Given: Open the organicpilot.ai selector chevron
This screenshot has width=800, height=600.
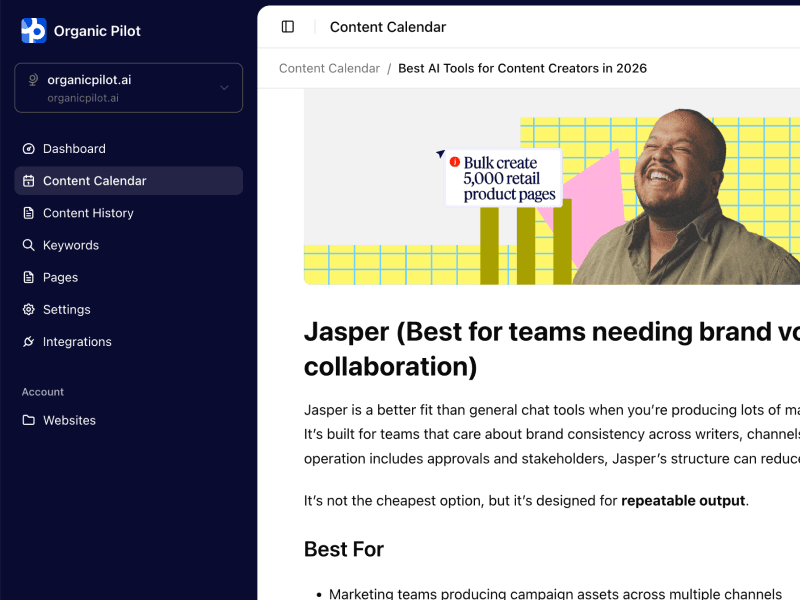Looking at the screenshot, I should click(x=227, y=88).
